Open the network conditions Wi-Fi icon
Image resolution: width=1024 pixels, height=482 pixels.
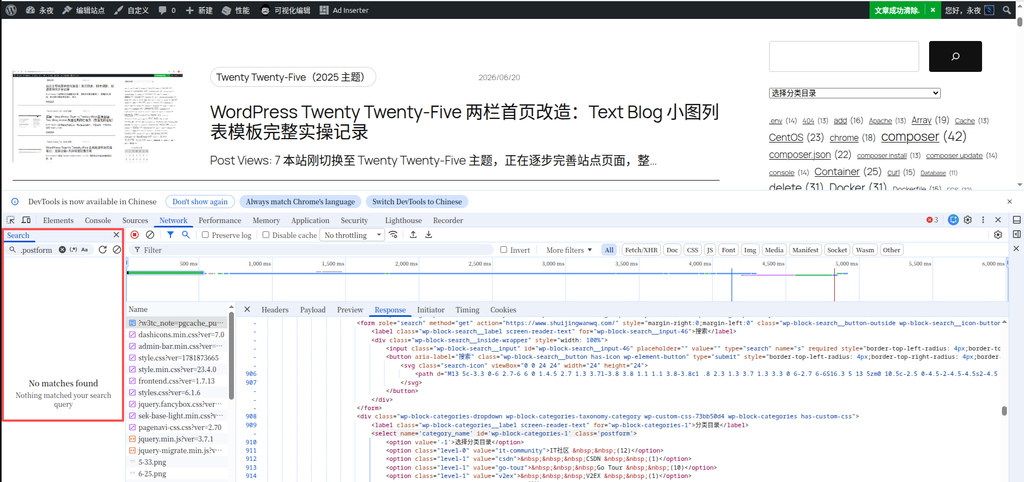pos(392,234)
